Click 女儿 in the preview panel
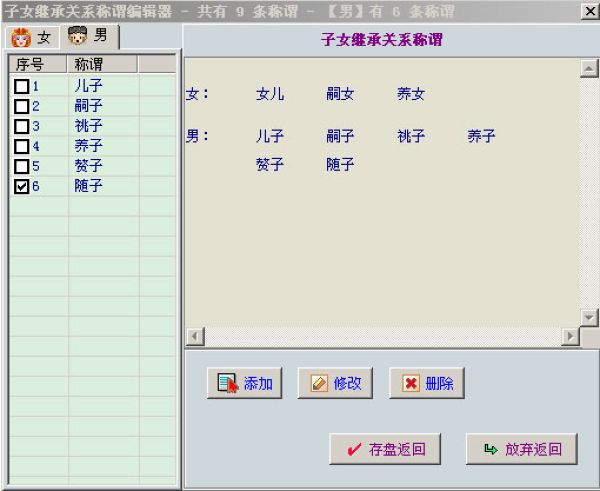 pos(270,94)
